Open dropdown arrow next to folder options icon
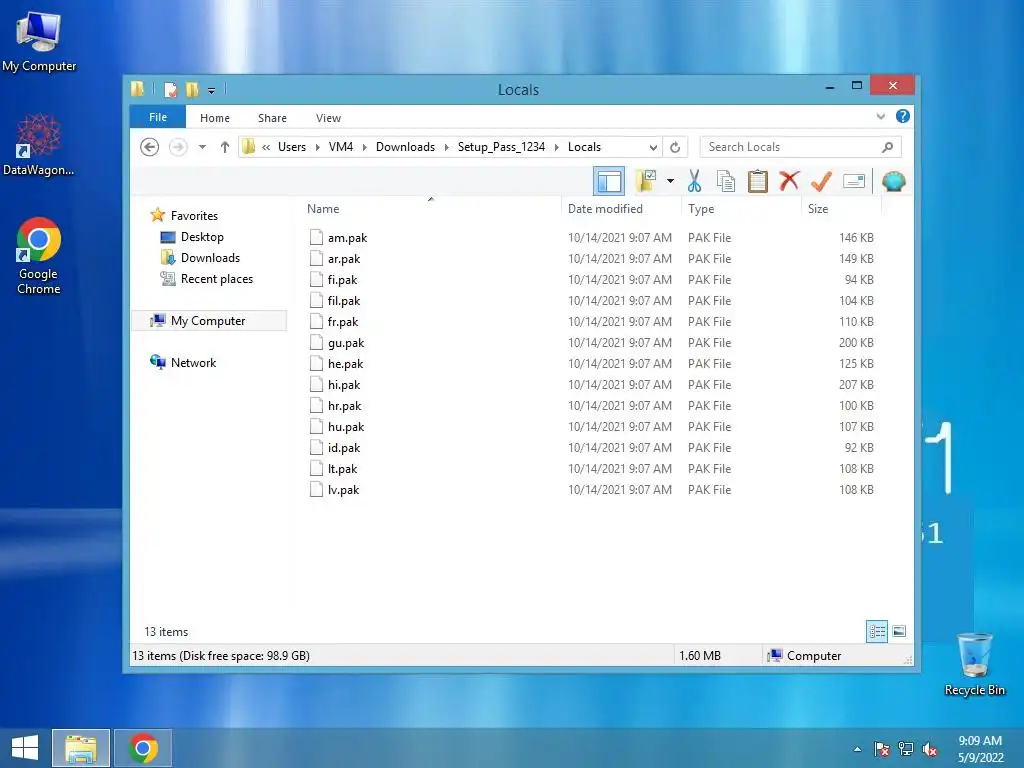 (x=671, y=181)
